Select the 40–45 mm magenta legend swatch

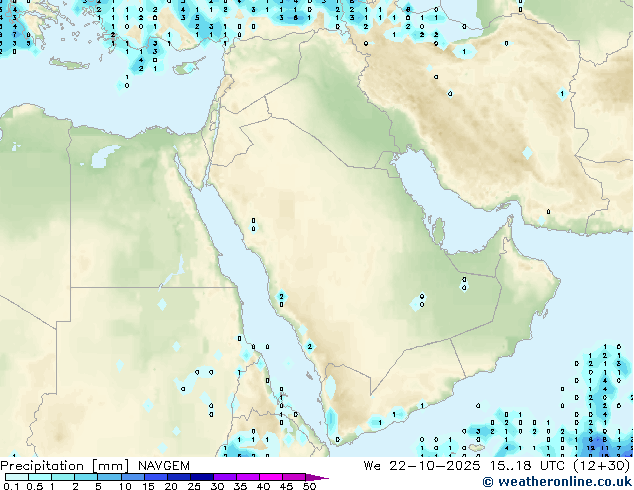pos(271,477)
